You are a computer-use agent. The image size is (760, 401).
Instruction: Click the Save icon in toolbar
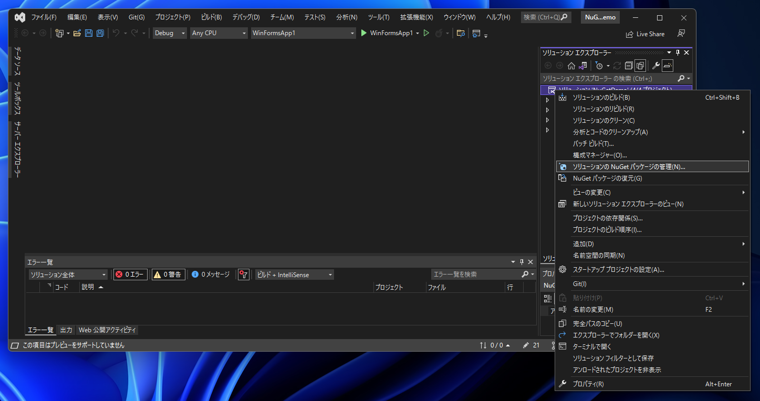(x=89, y=33)
